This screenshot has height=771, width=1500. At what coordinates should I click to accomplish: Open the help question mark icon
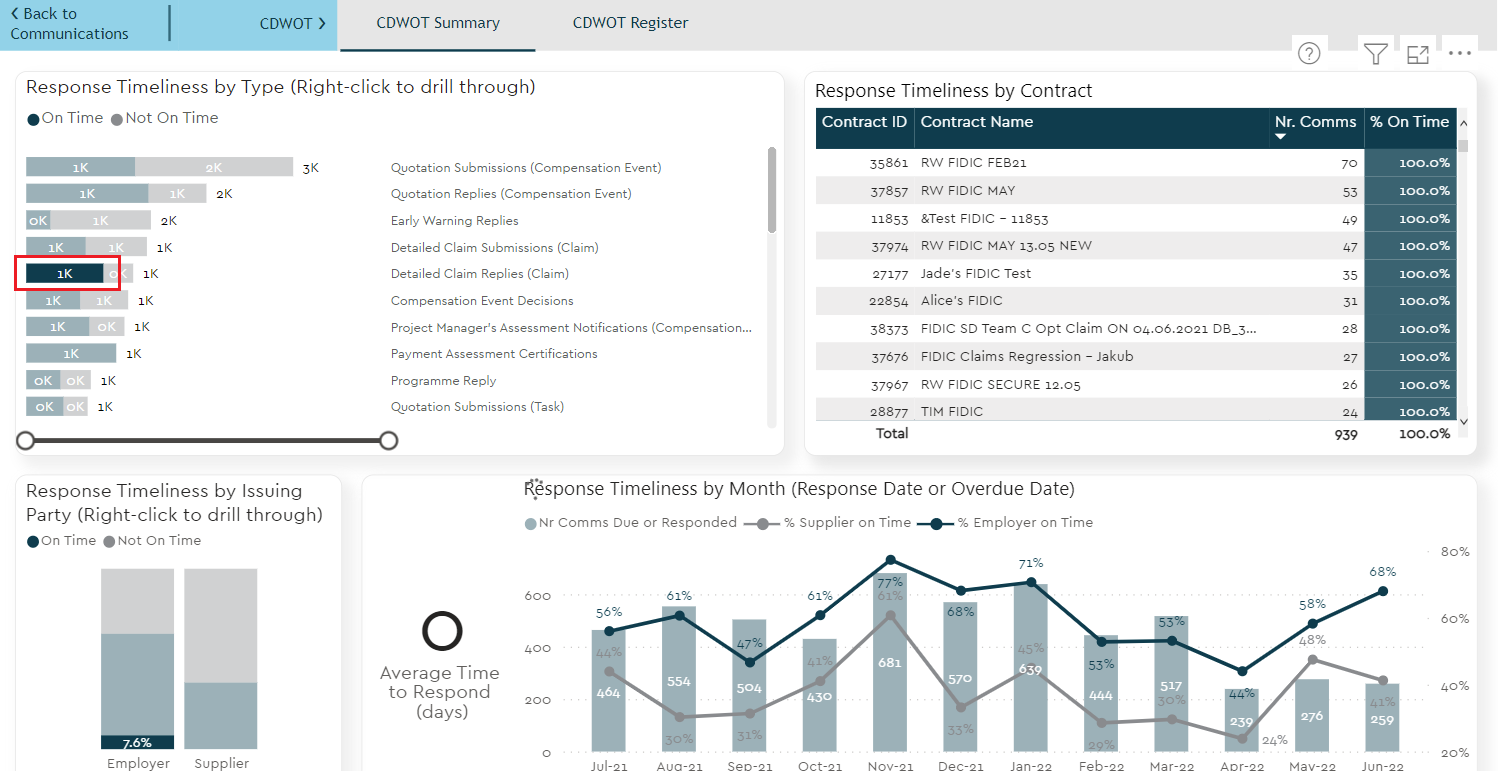click(x=1308, y=54)
